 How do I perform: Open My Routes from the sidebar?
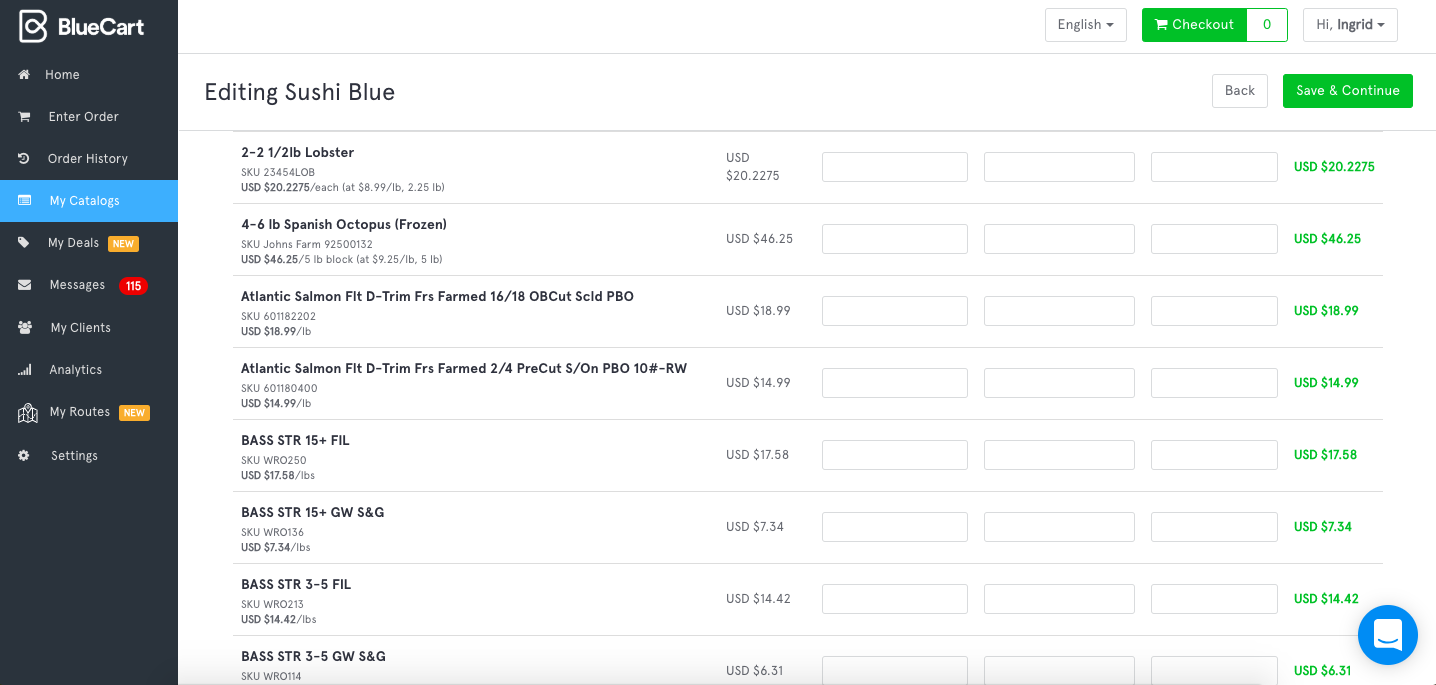click(80, 411)
